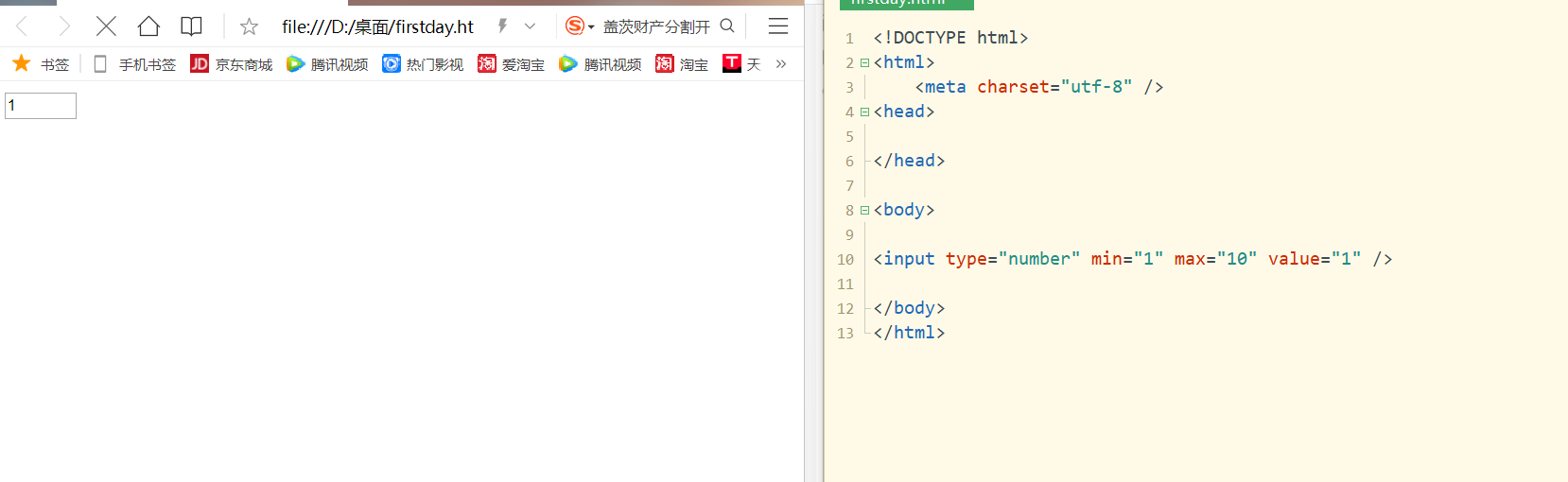Viewport: 1568px width, 482px height.
Task: Open 京东商城 bookmark
Action: [x=232, y=64]
